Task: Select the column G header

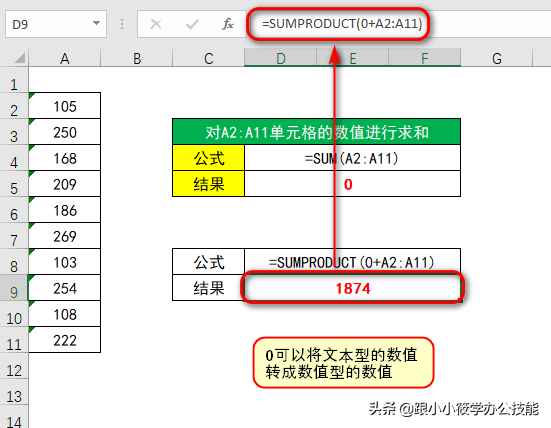Action: (x=497, y=58)
